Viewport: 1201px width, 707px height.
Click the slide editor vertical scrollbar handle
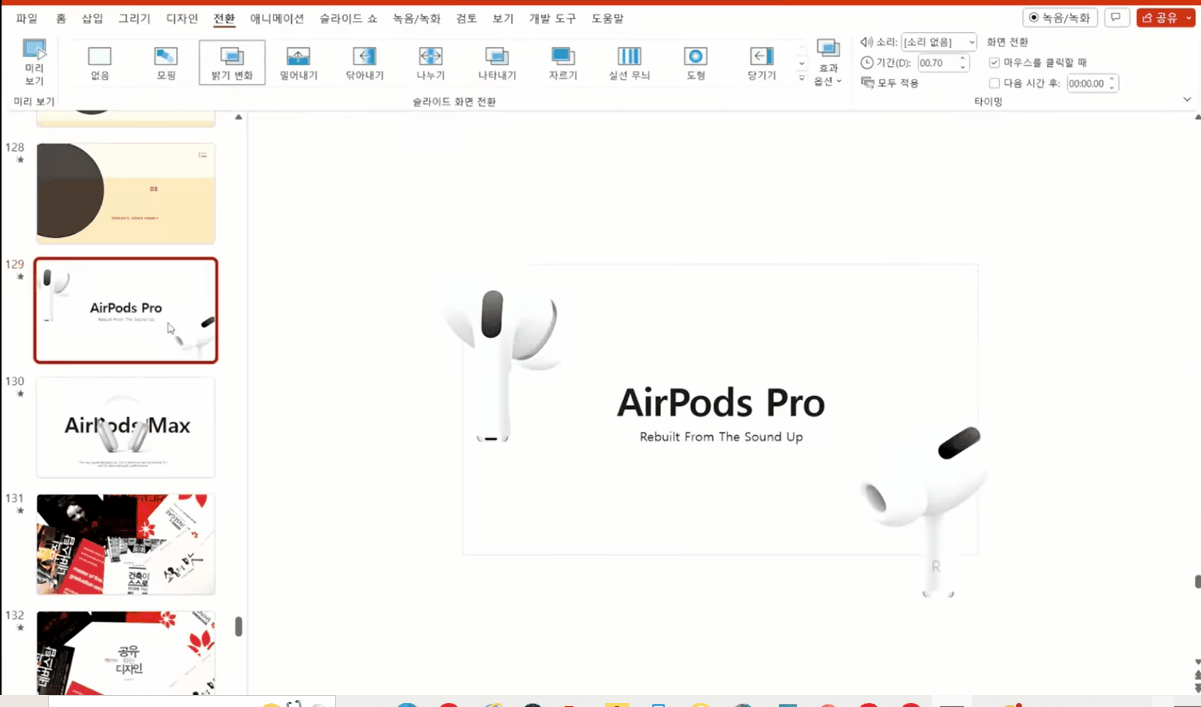coord(1196,581)
